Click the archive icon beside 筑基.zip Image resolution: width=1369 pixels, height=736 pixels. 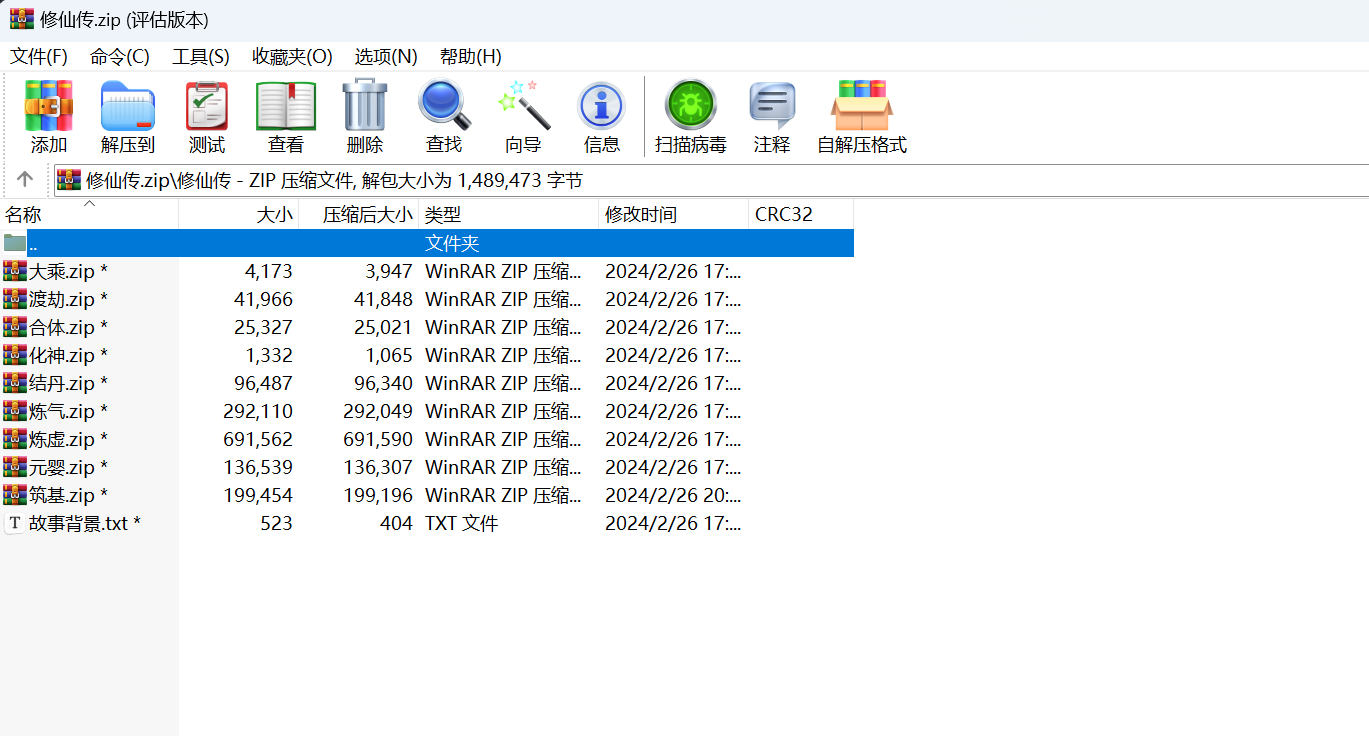click(14, 495)
